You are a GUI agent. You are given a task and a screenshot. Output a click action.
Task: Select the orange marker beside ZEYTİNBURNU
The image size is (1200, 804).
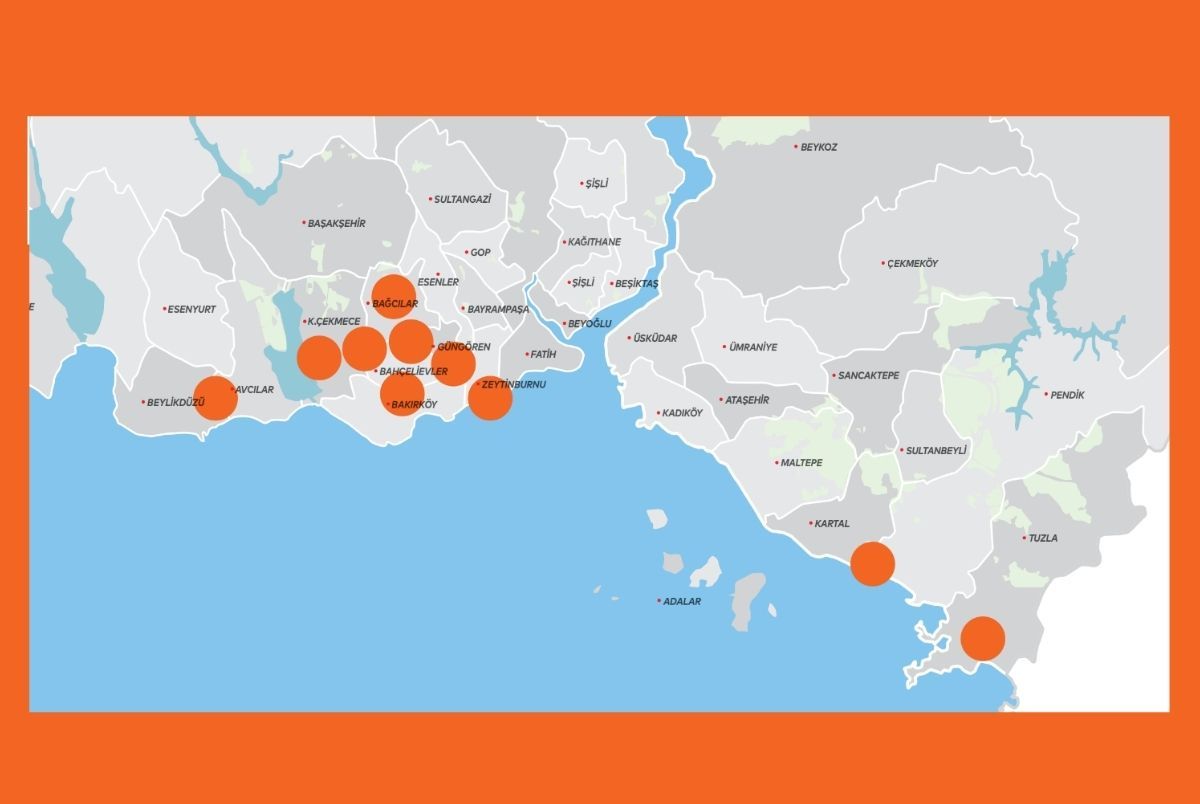490,398
